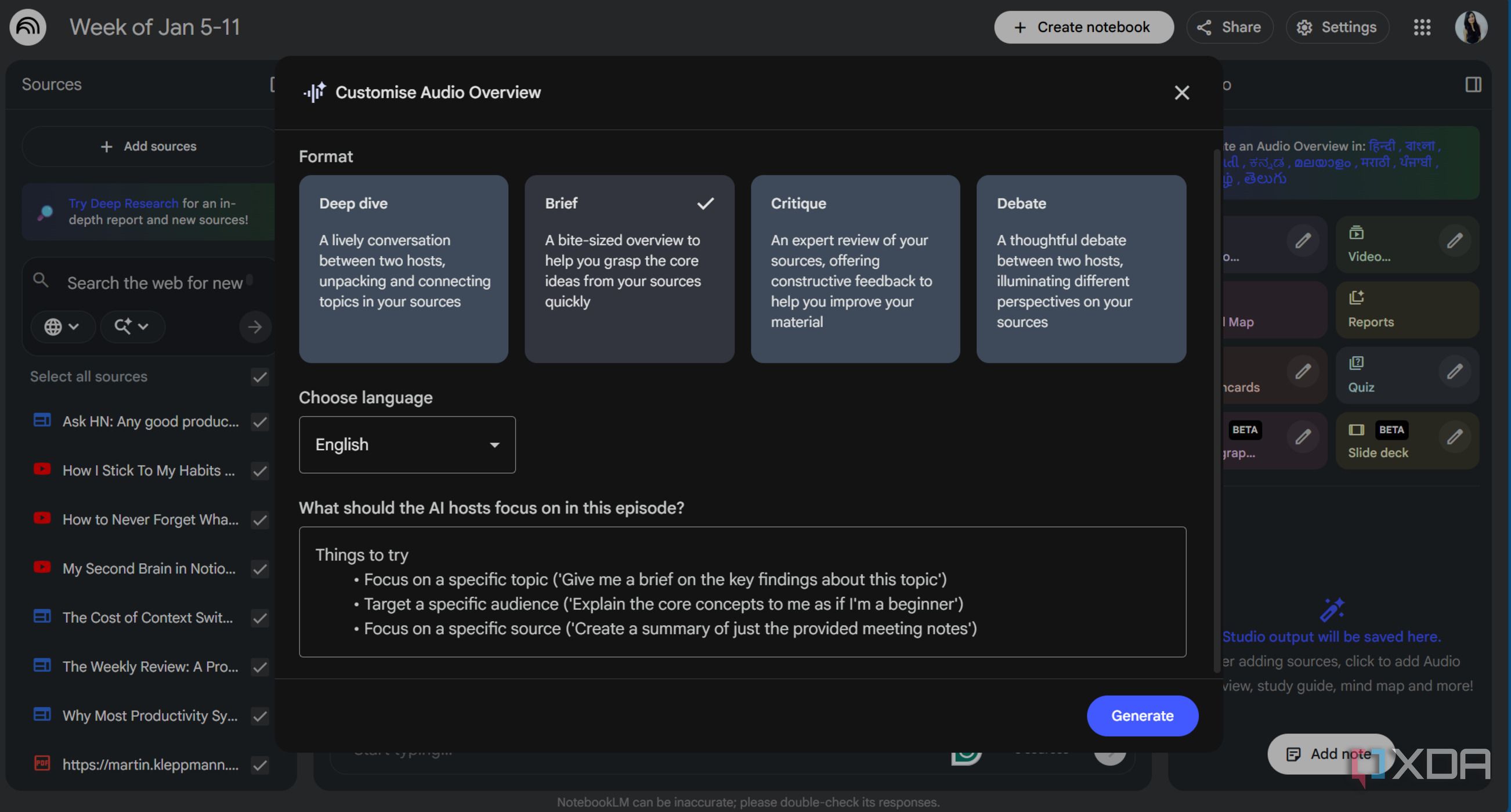Select the Deep dive format

[403, 269]
